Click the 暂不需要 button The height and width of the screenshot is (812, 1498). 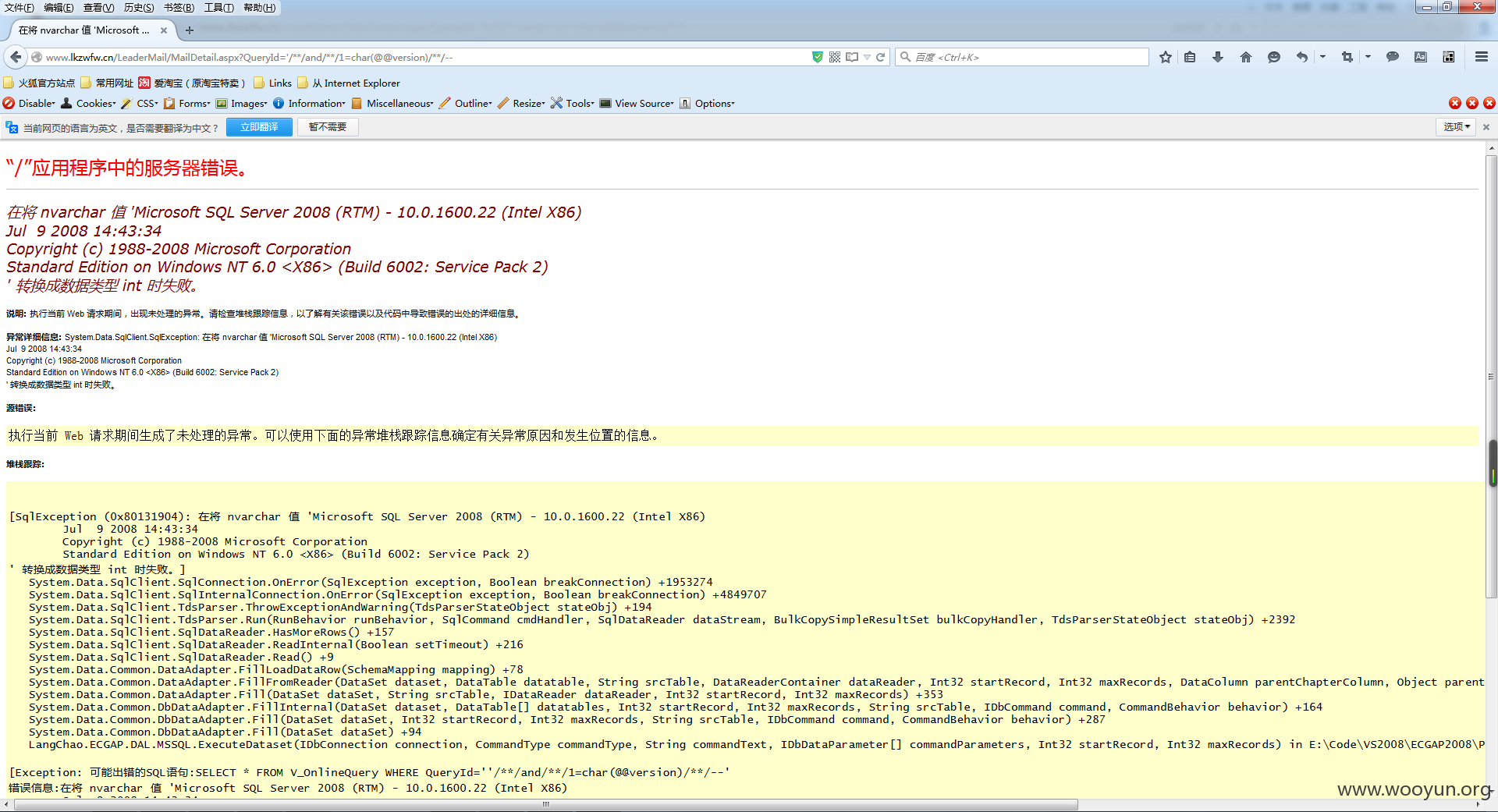click(x=328, y=127)
